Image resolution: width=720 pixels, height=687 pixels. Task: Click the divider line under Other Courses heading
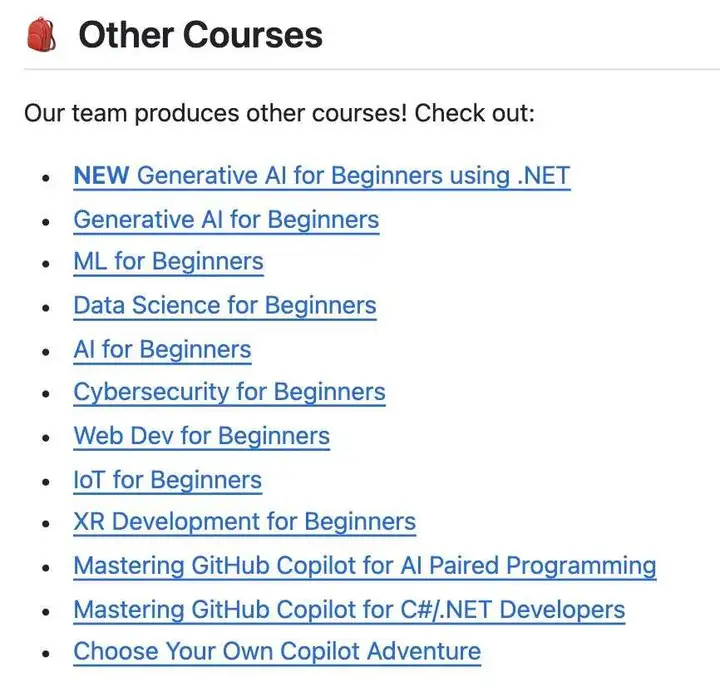(372, 69)
